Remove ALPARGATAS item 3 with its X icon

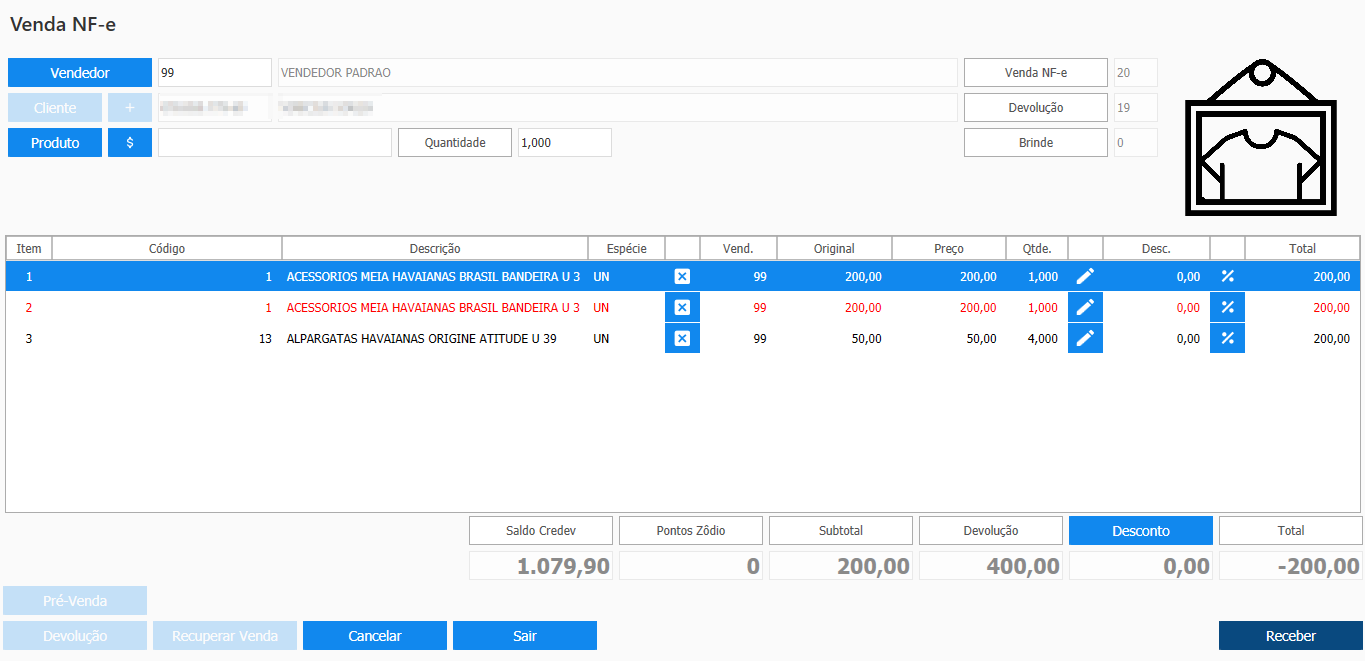pyautogui.click(x=682, y=339)
